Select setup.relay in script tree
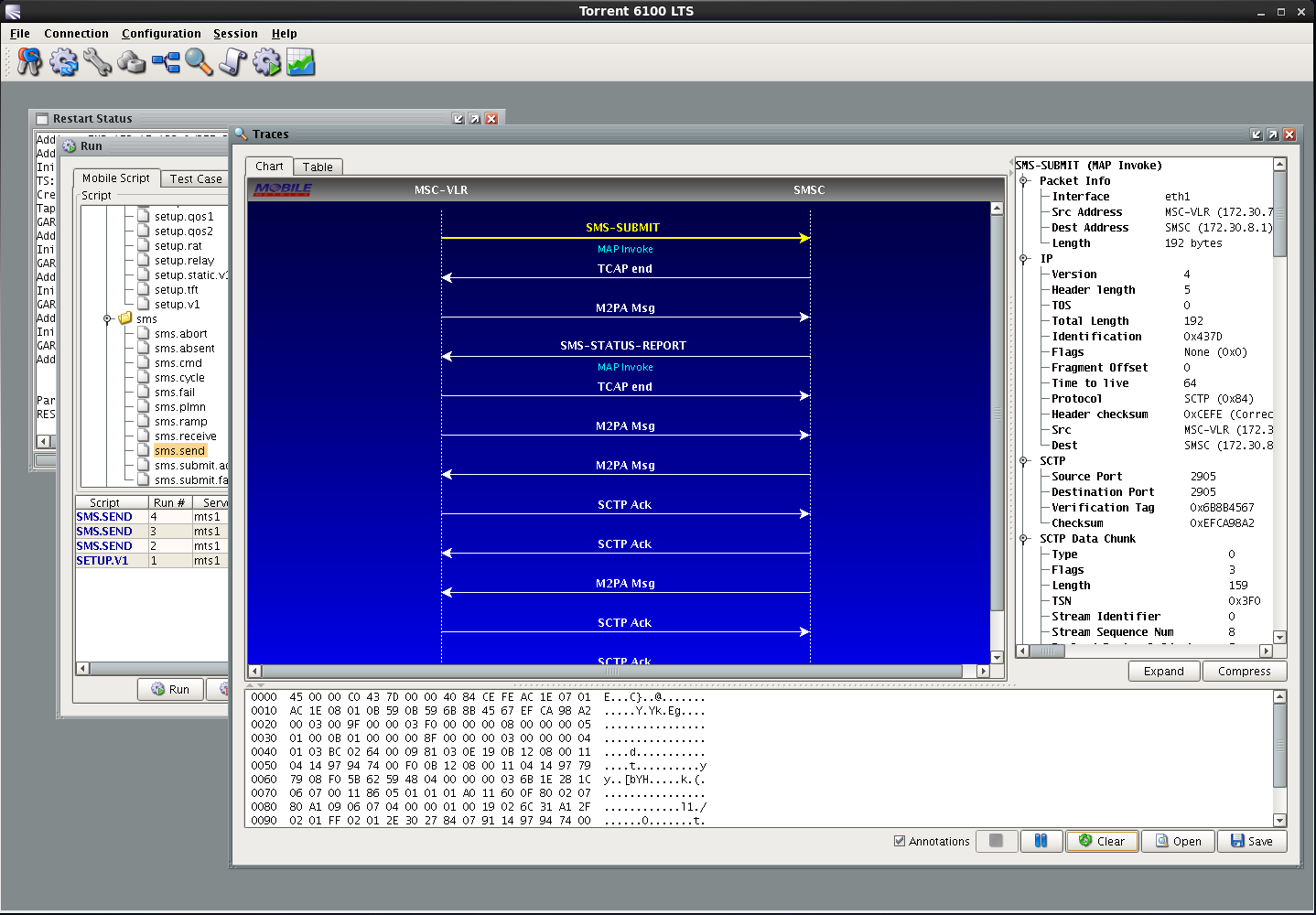 (184, 261)
